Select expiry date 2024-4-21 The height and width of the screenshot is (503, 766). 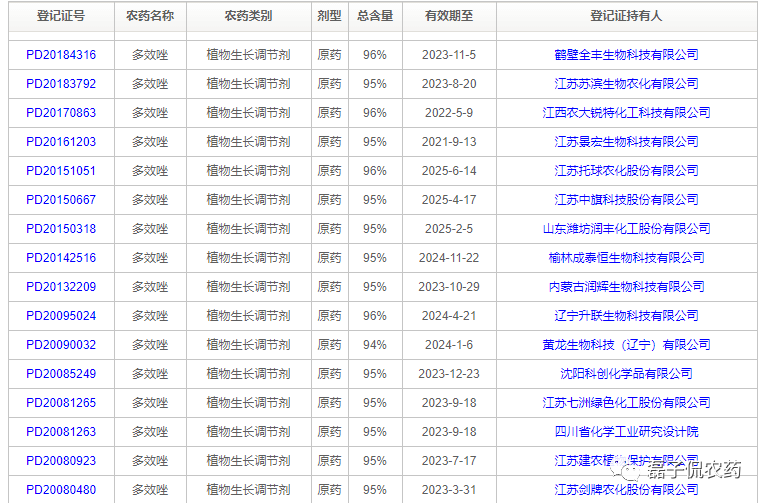tap(449, 316)
